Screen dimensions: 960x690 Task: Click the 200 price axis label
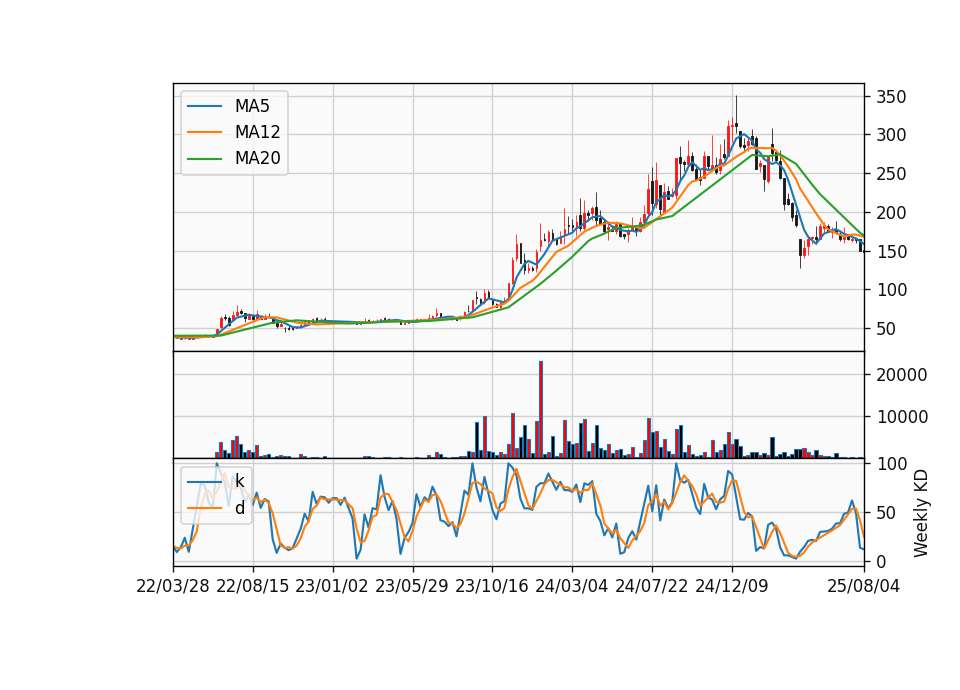(x=891, y=213)
